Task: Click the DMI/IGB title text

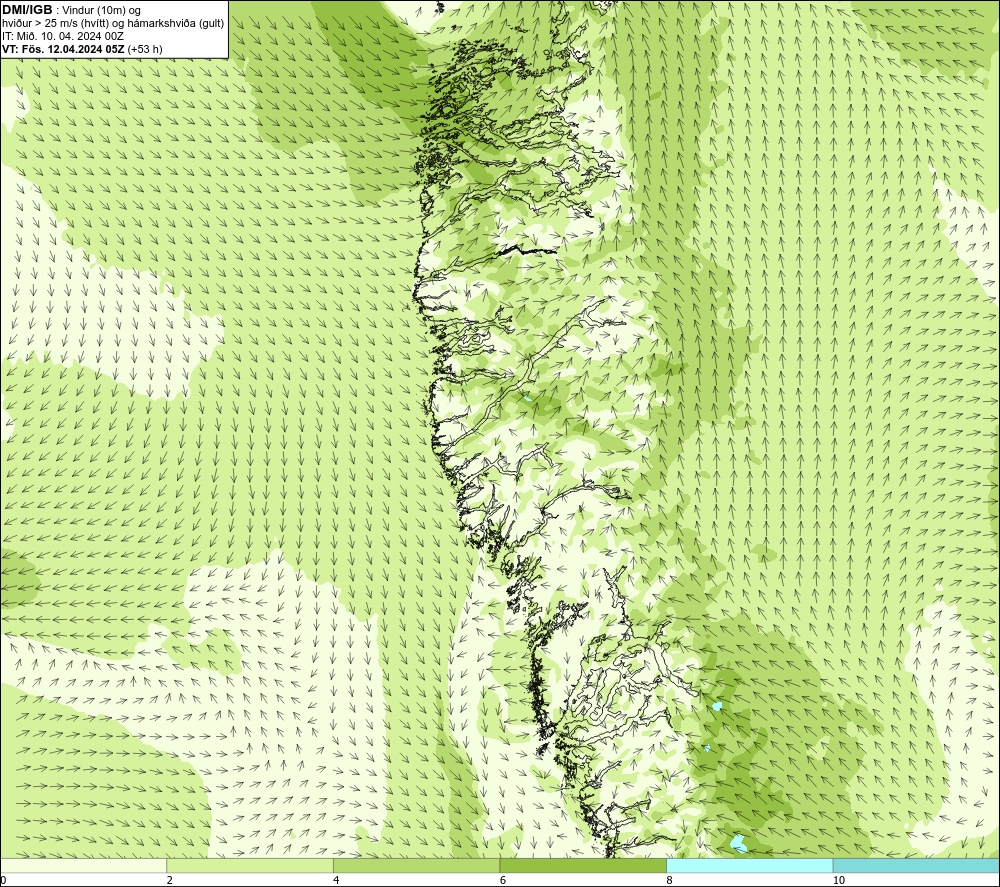Action: (27, 10)
